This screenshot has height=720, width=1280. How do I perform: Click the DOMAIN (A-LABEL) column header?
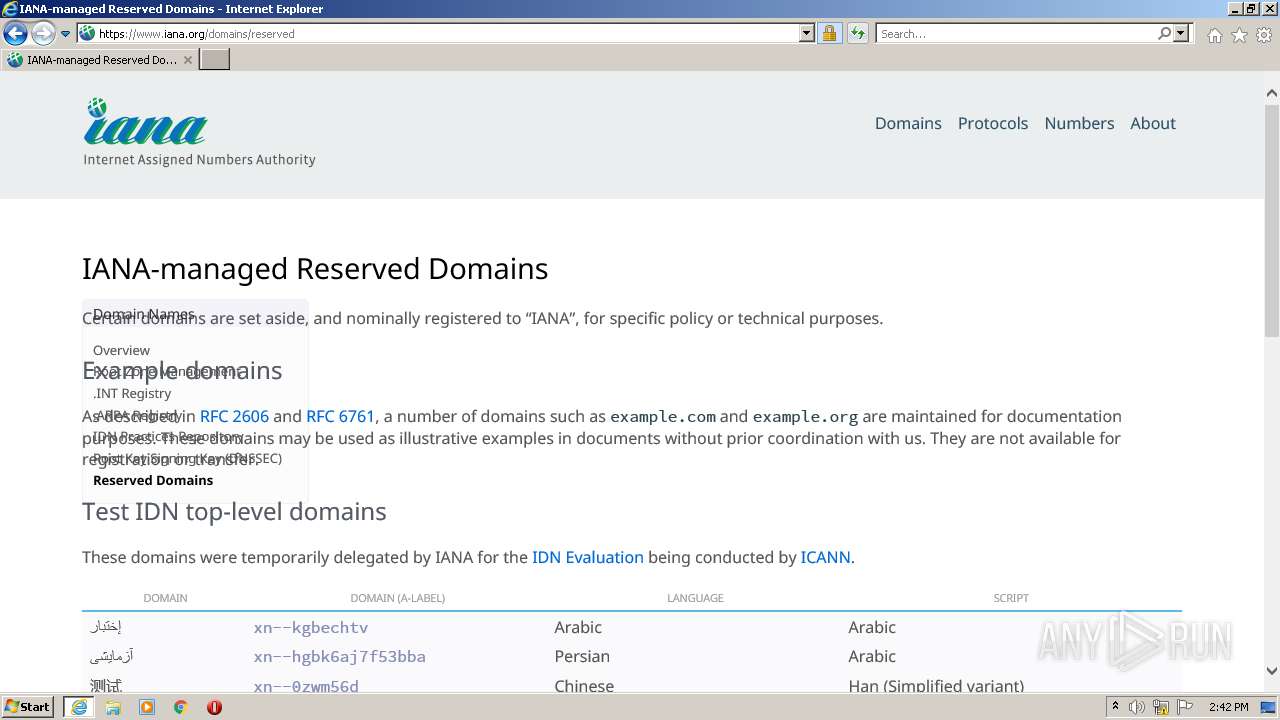(x=397, y=598)
